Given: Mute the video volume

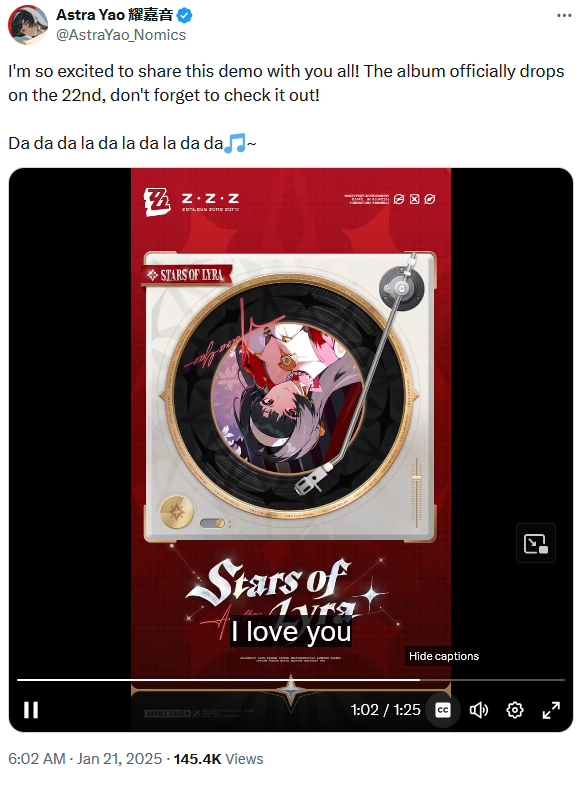Looking at the screenshot, I should 478,709.
